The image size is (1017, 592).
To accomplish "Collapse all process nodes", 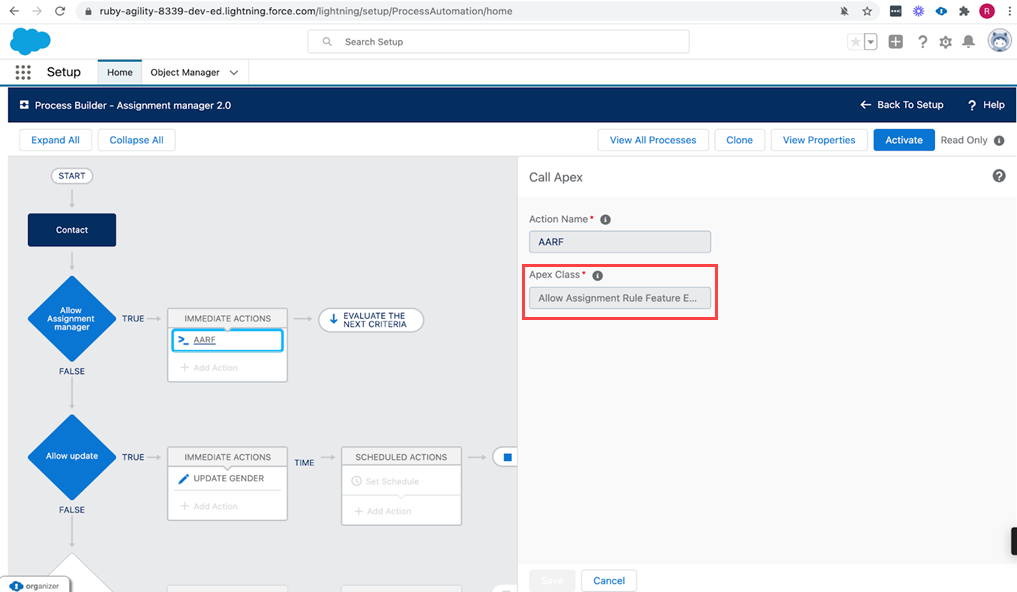I will 137,140.
